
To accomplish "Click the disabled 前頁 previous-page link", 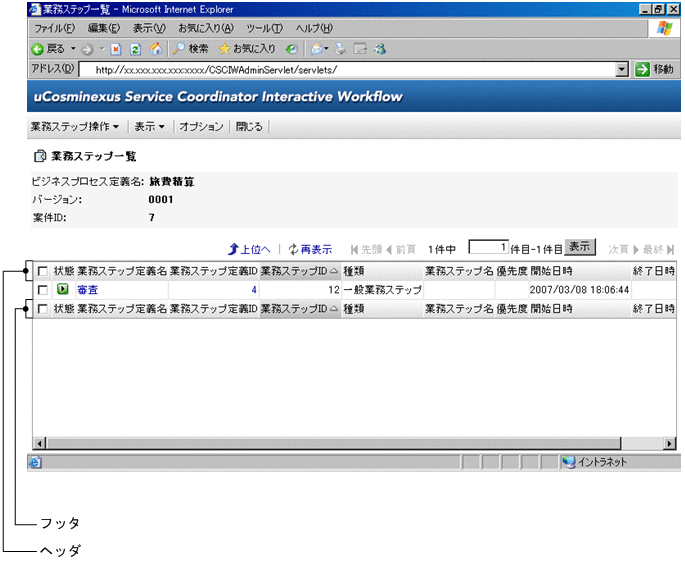I will click(401, 249).
